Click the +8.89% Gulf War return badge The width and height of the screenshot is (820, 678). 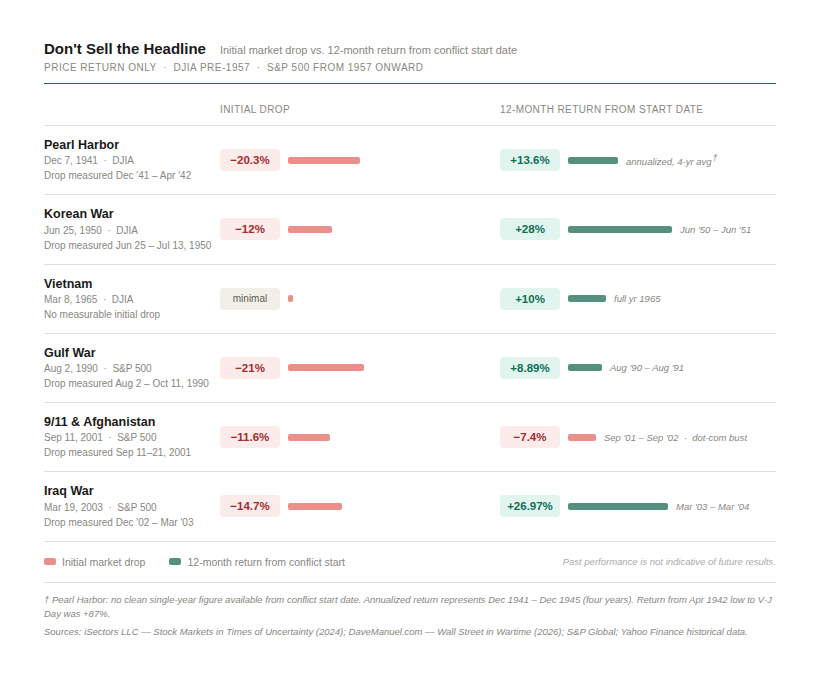pos(530,368)
